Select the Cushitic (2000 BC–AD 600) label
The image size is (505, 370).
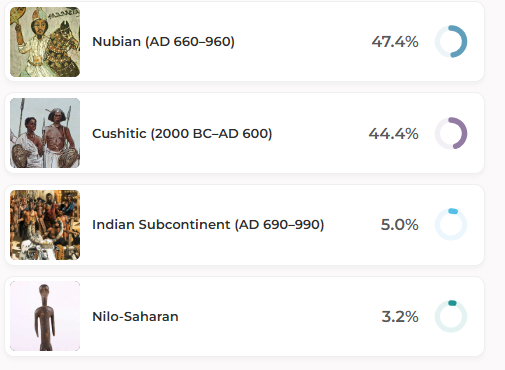pyautogui.click(x=182, y=134)
